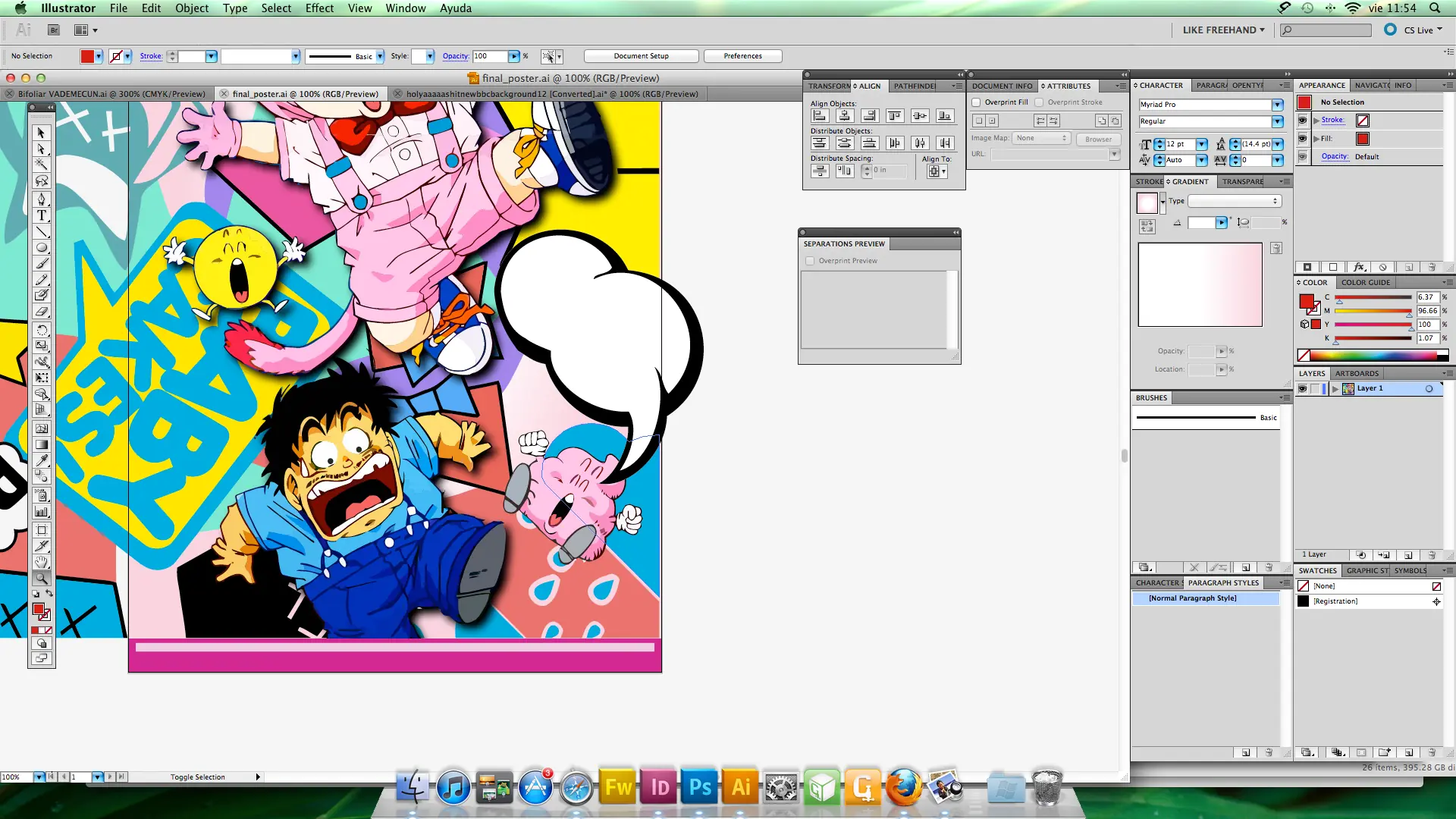
Task: Open the Image Map None dropdown
Action: click(1040, 139)
